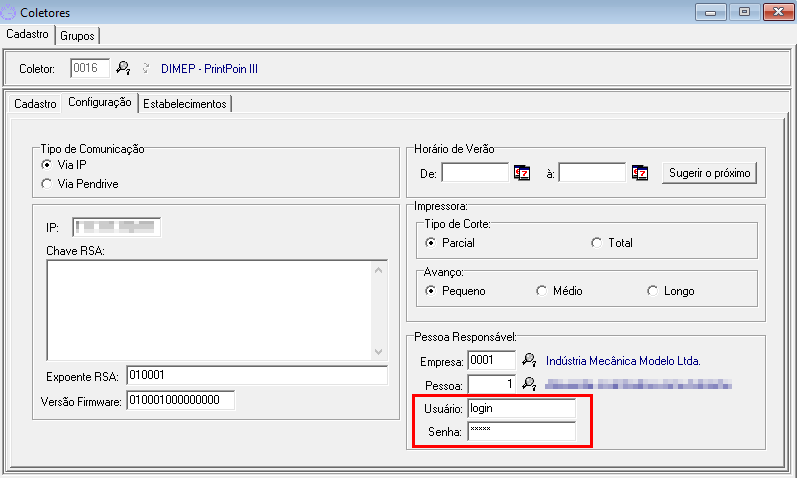Open calendar picker for the De date
Image resolution: width=797 pixels, height=478 pixels.
[521, 173]
